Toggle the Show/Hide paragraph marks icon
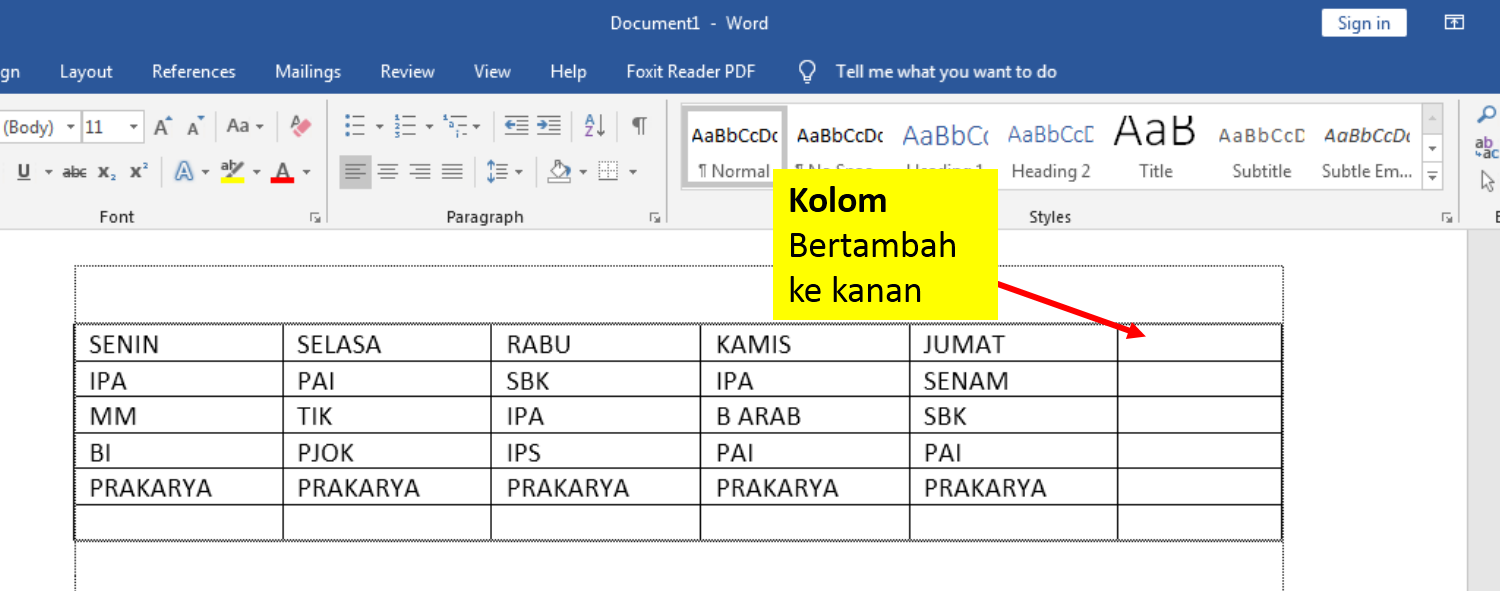This screenshot has height=591, width=1500. coord(639,124)
